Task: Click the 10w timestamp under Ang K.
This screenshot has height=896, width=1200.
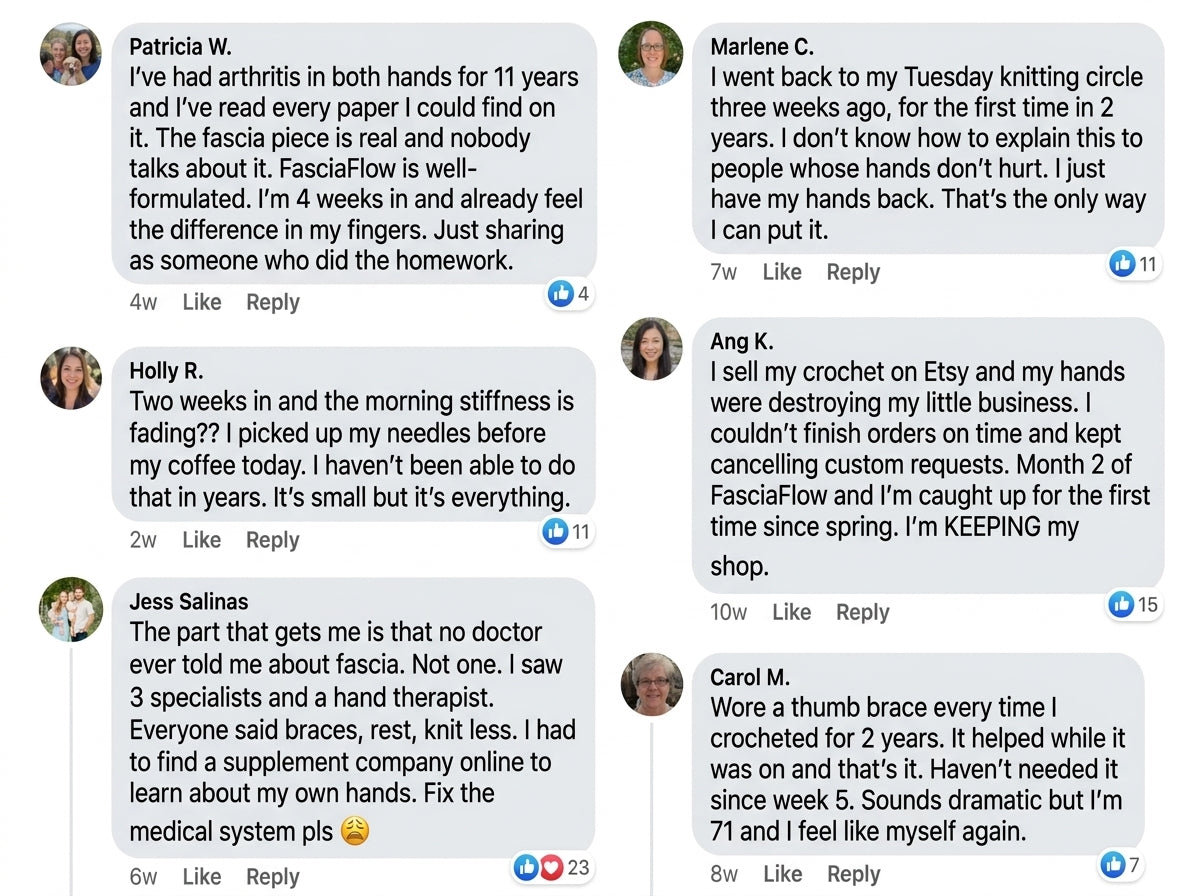Action: 728,612
